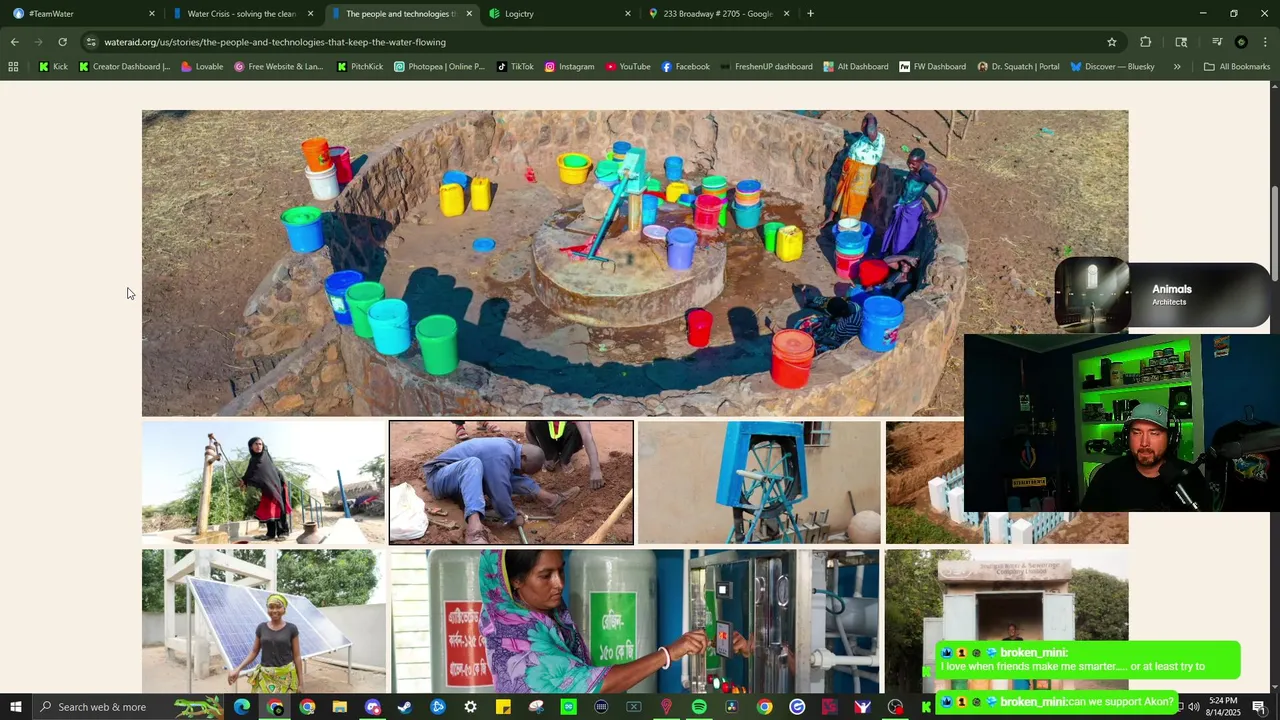Viewport: 1280px width, 720px height.
Task: Select thumbnail of woman at hand pump
Action: (263, 482)
